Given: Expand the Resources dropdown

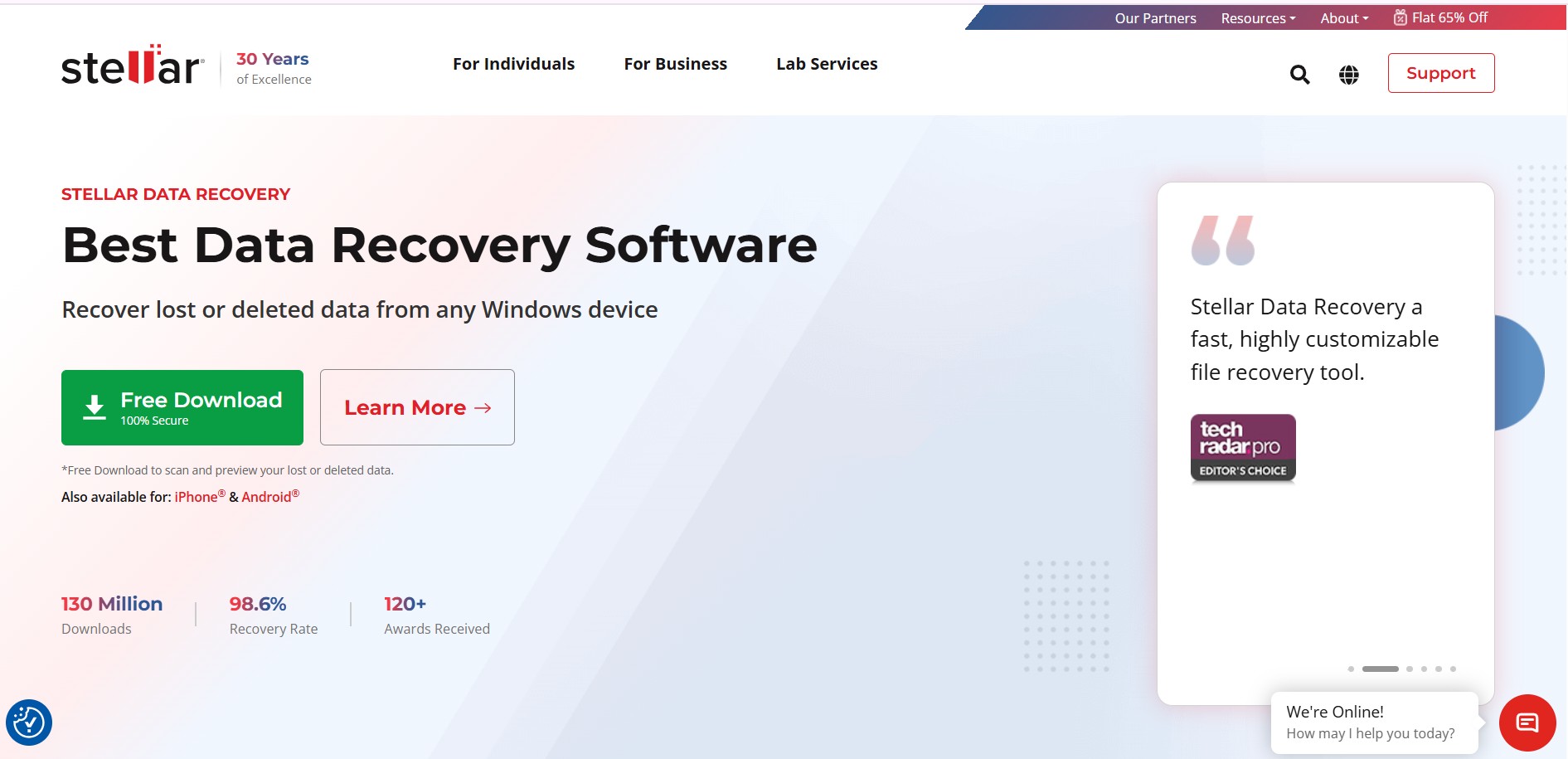Looking at the screenshot, I should pos(1257,18).
